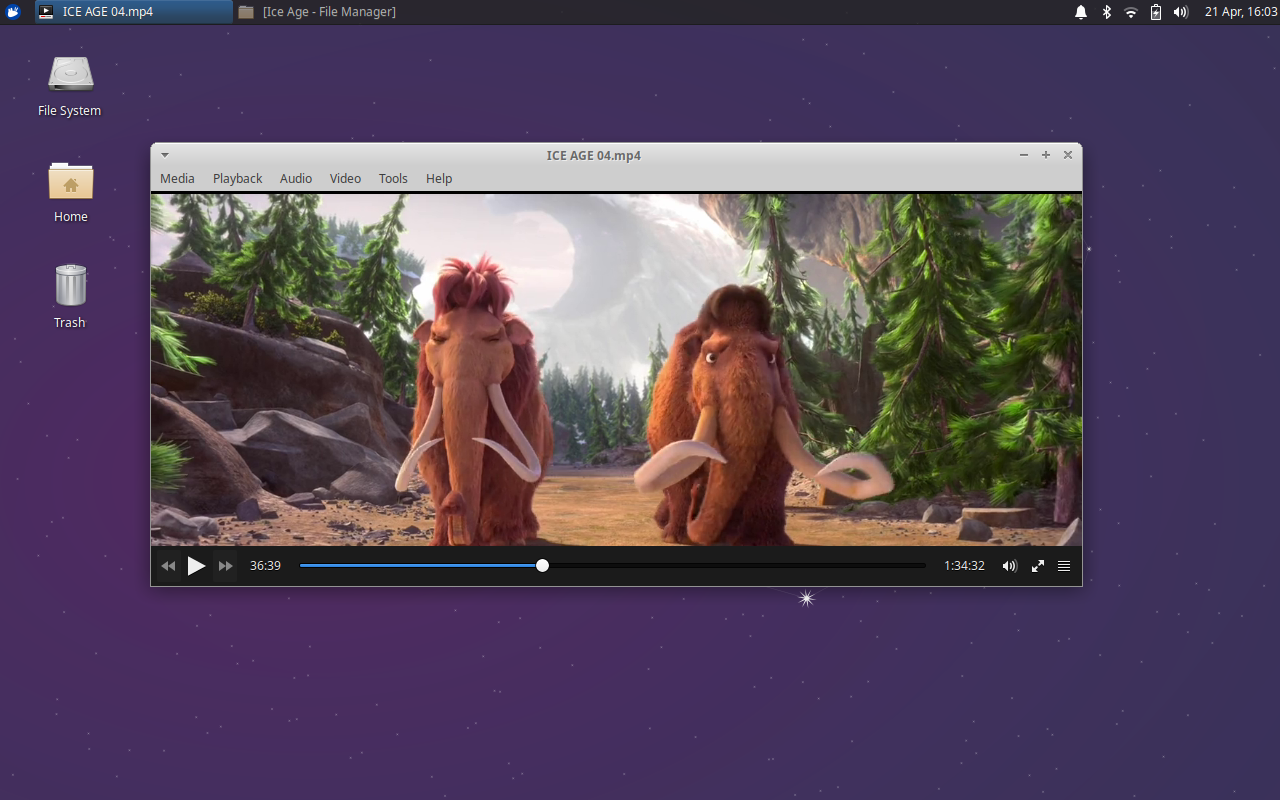Switch to ICE AGE 04.mp4 taskbar button
Viewport: 1280px width, 800px height.
(135, 12)
